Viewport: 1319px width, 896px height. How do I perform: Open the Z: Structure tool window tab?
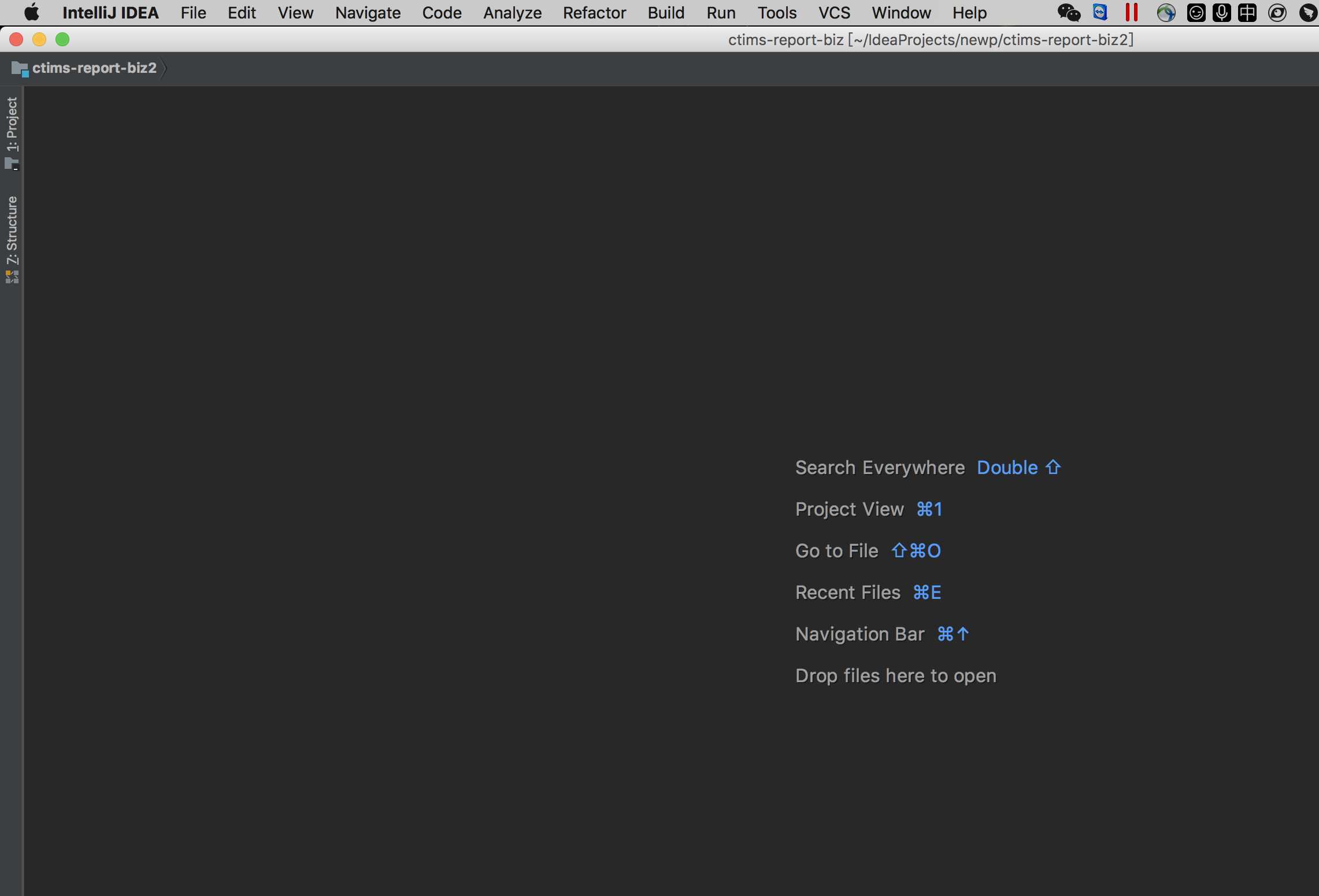tap(12, 239)
